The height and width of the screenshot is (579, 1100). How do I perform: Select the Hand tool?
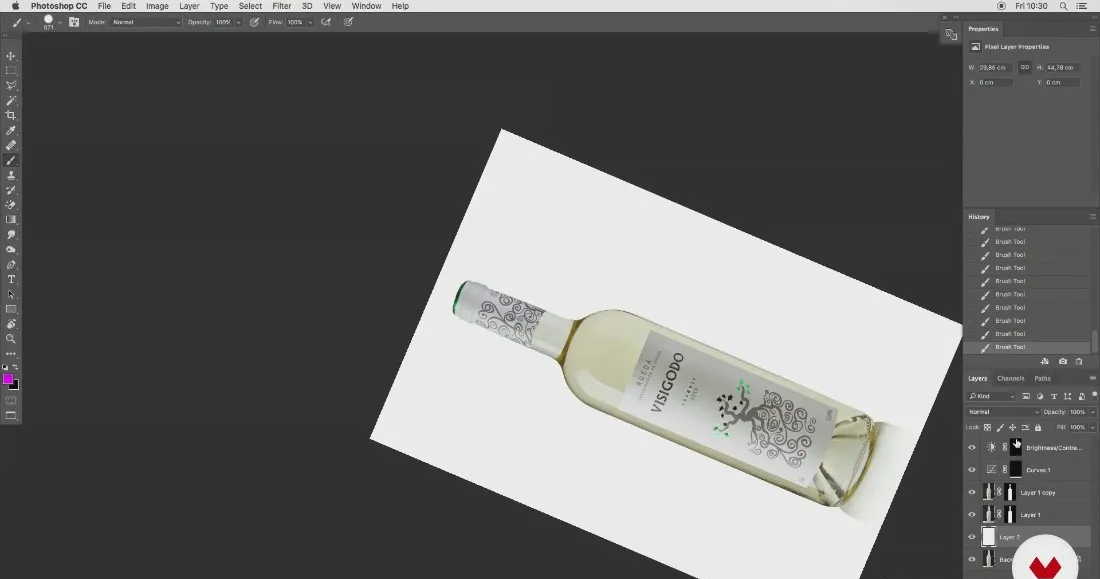point(11,324)
